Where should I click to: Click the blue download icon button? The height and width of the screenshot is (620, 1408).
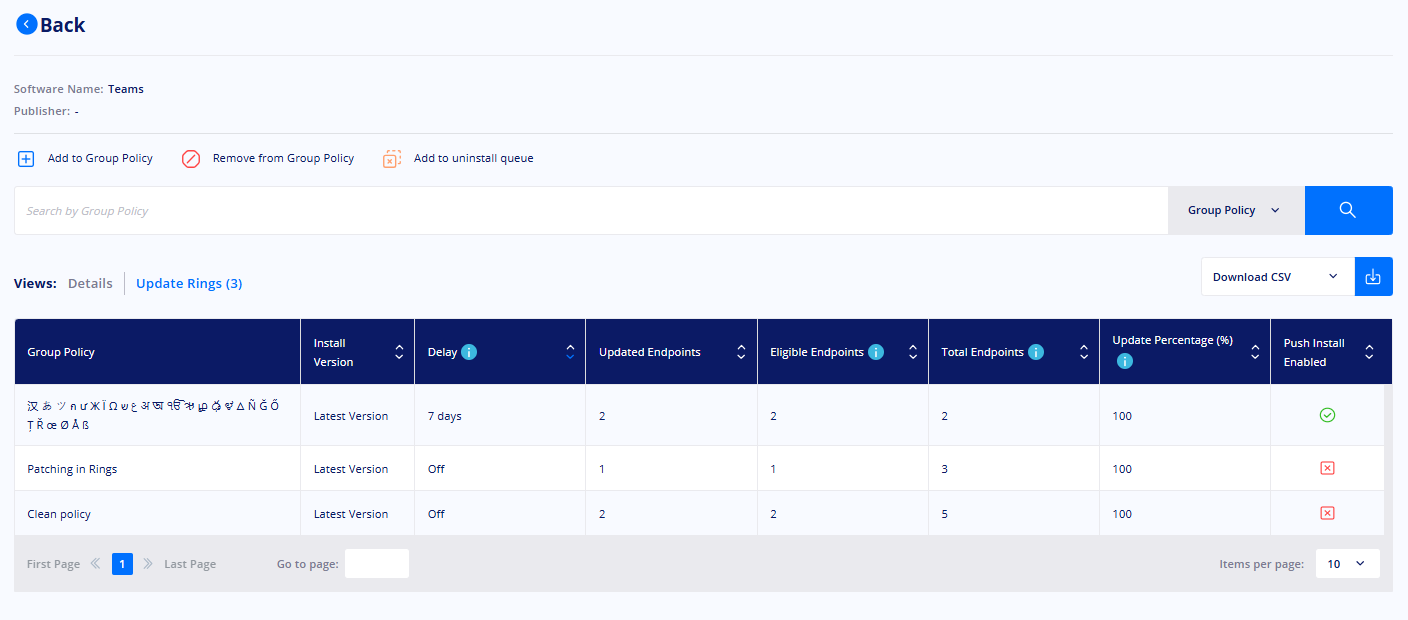pos(1373,277)
